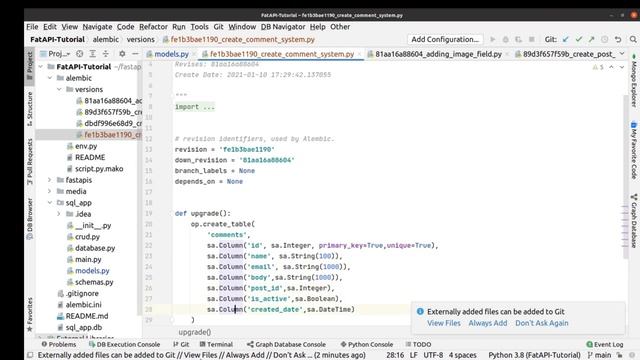Collapse the sql_app folder
The image size is (640, 360).
[x=50, y=203]
